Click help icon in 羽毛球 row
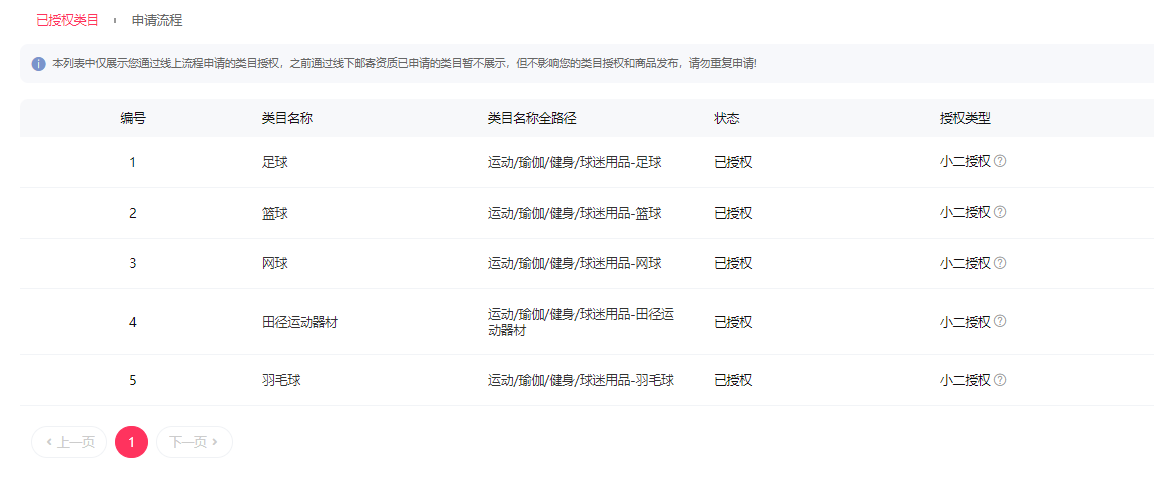 pos(1000,380)
